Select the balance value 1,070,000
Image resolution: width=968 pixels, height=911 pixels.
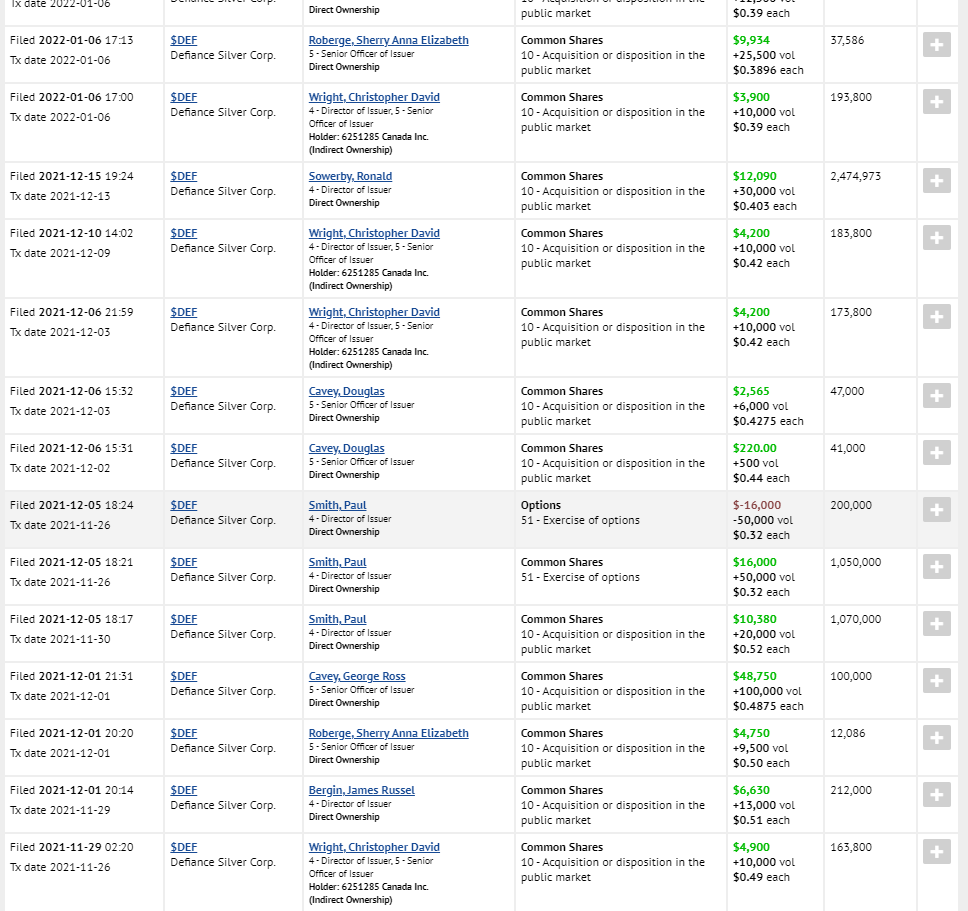point(856,619)
